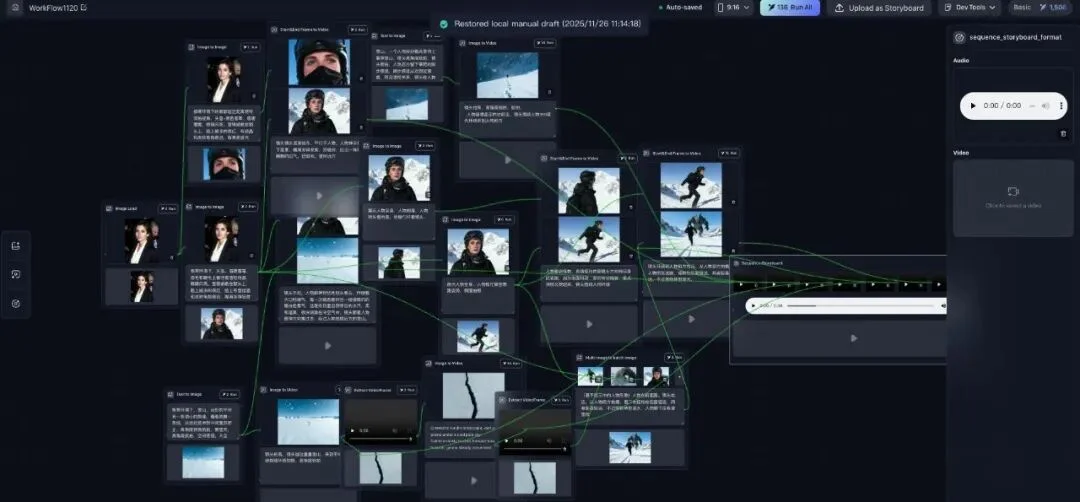The image size is (1080, 502).
Task: Click the middle icon in left sidebar
Action: (16, 274)
